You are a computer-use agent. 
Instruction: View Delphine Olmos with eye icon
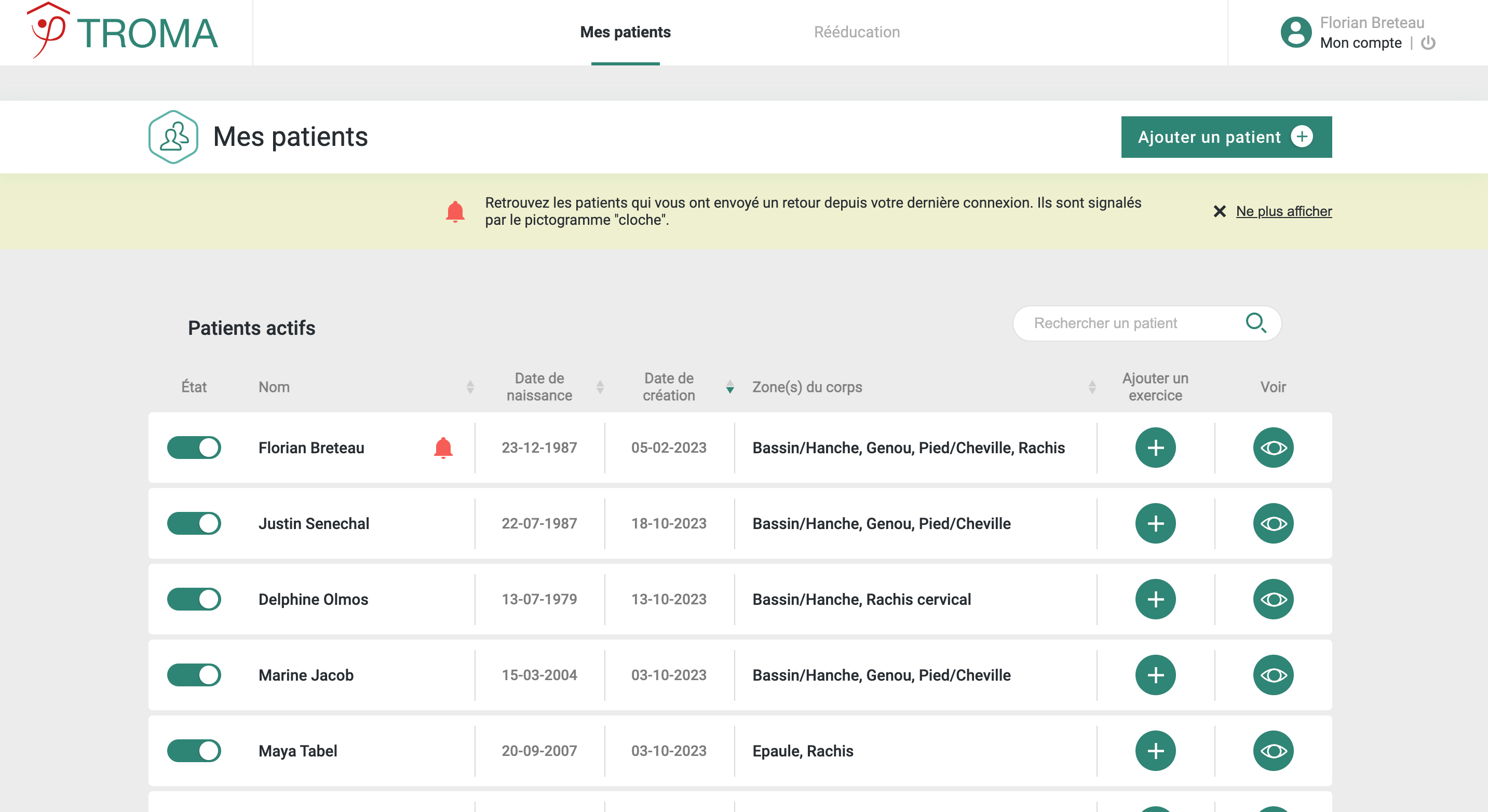[1273, 599]
